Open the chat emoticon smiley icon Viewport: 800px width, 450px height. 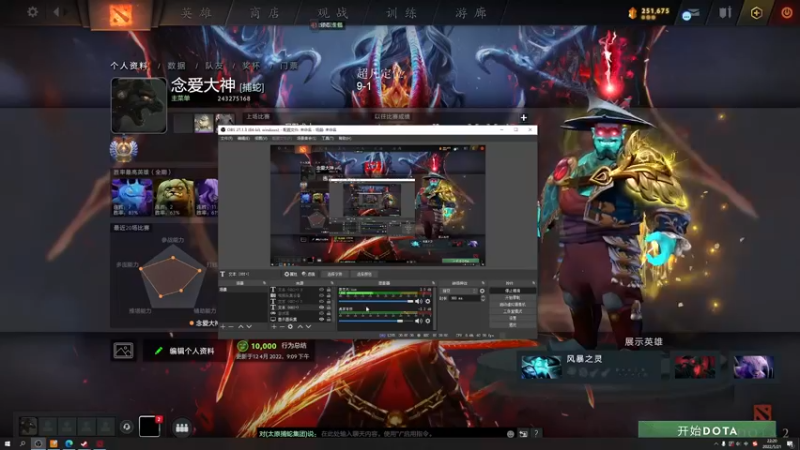point(510,434)
